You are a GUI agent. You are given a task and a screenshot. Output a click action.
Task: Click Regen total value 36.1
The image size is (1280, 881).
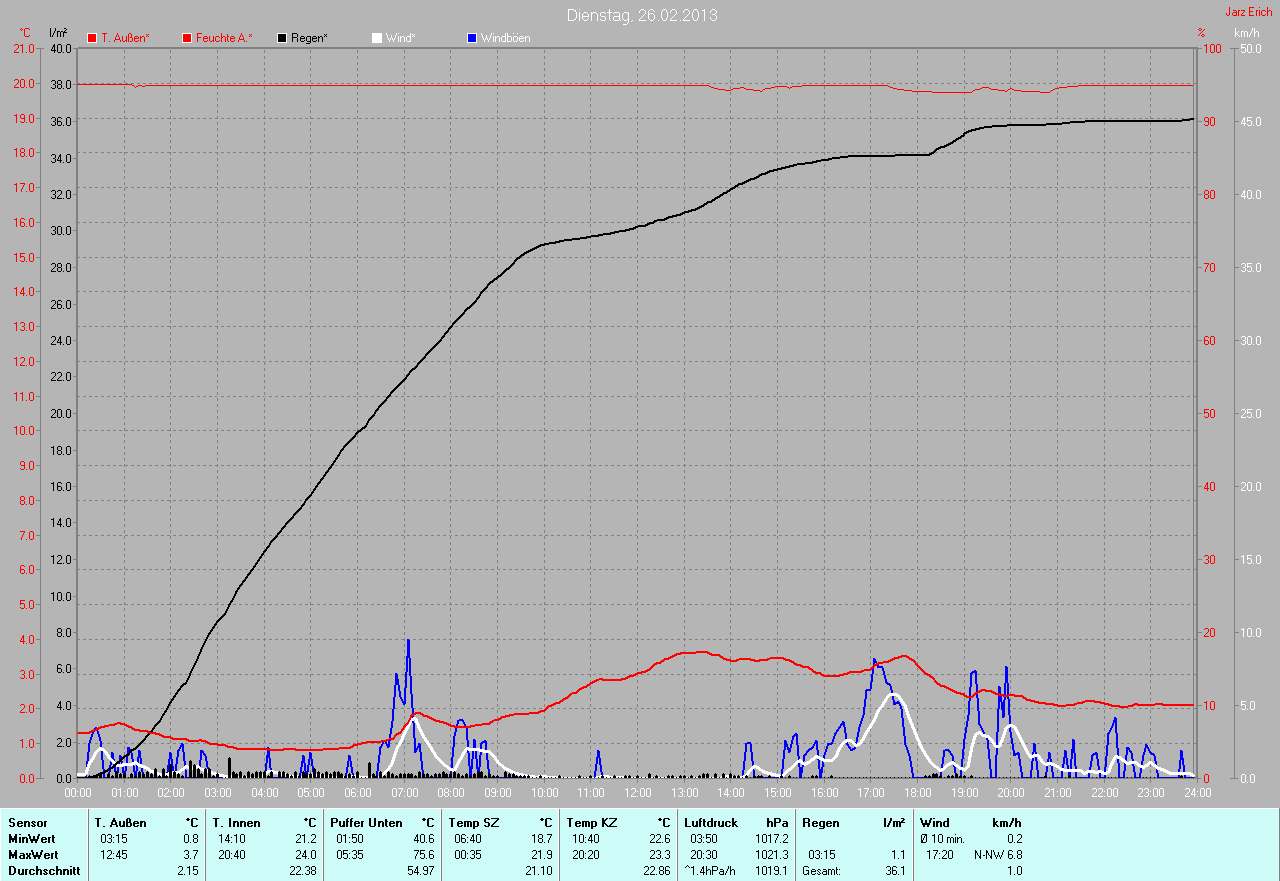(896, 871)
